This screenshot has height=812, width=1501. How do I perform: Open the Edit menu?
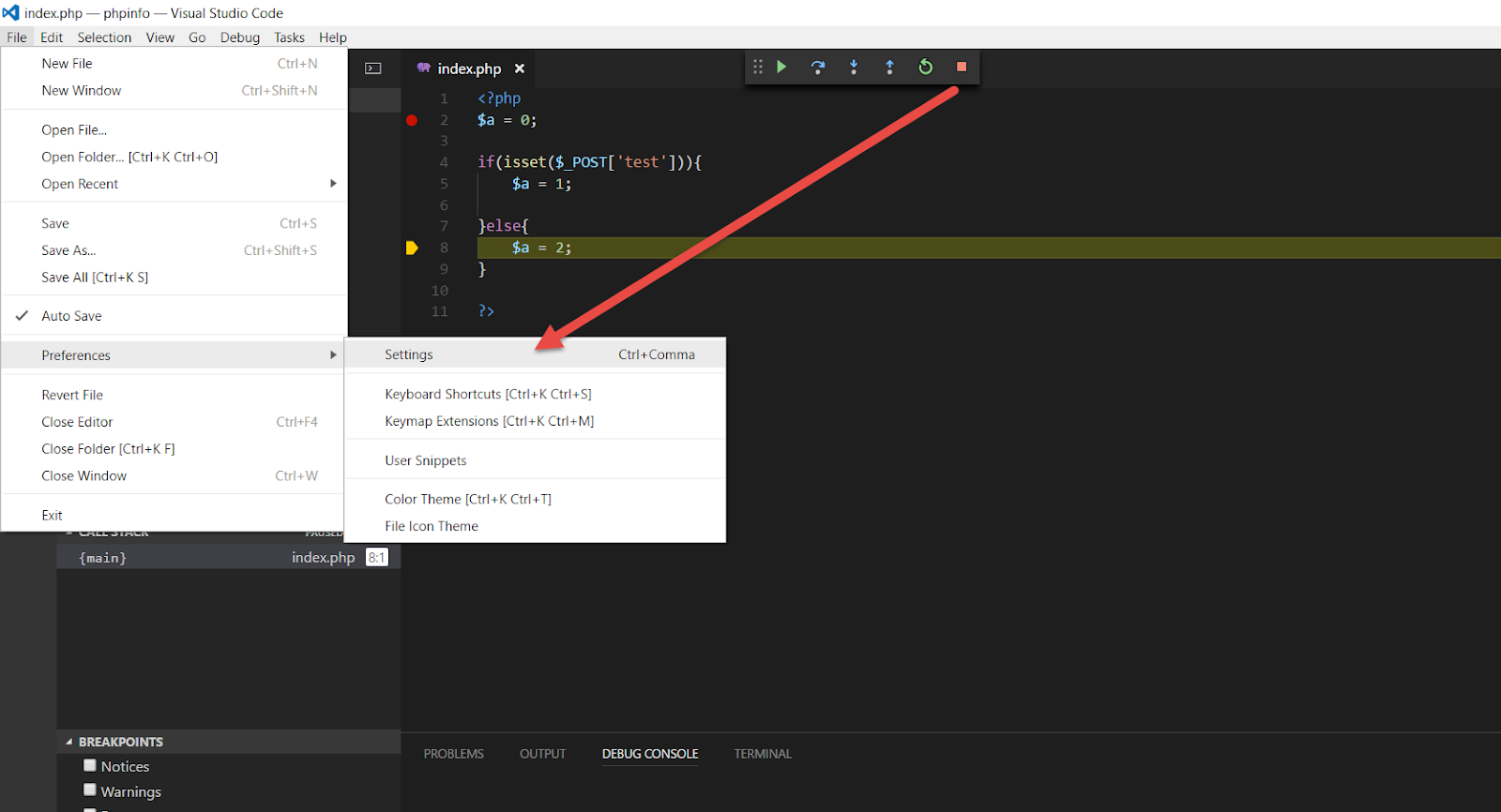[52, 38]
